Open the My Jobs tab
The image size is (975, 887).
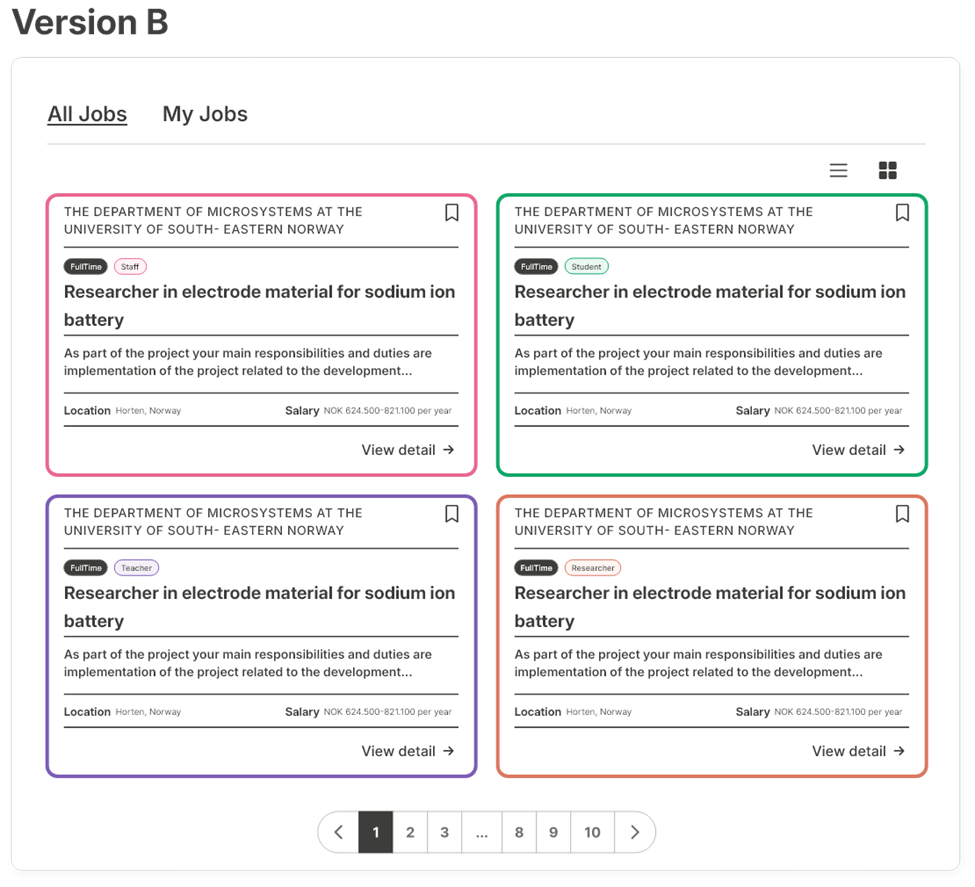pos(205,114)
